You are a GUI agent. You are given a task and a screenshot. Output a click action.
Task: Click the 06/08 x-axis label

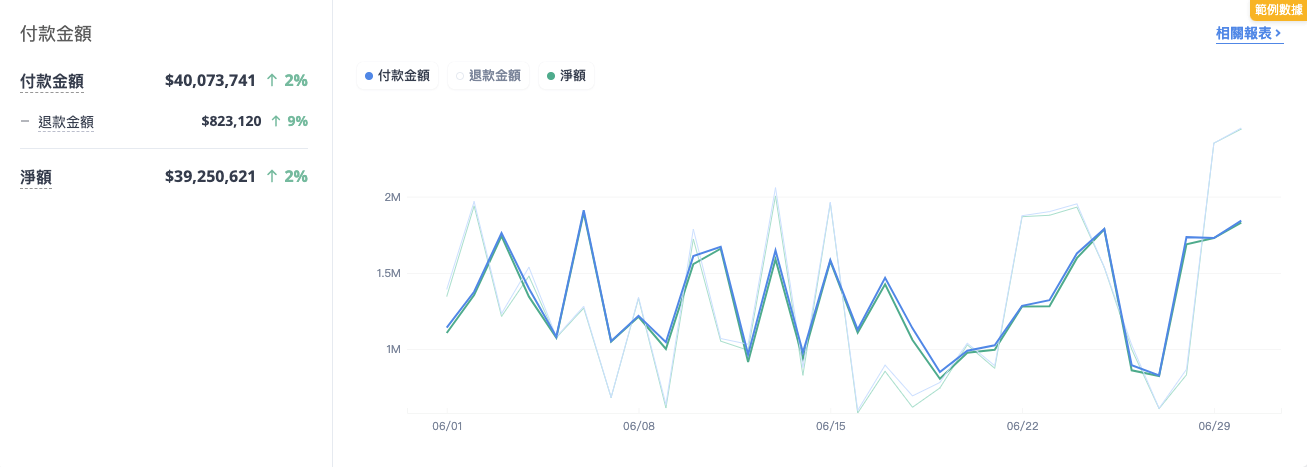click(639, 427)
